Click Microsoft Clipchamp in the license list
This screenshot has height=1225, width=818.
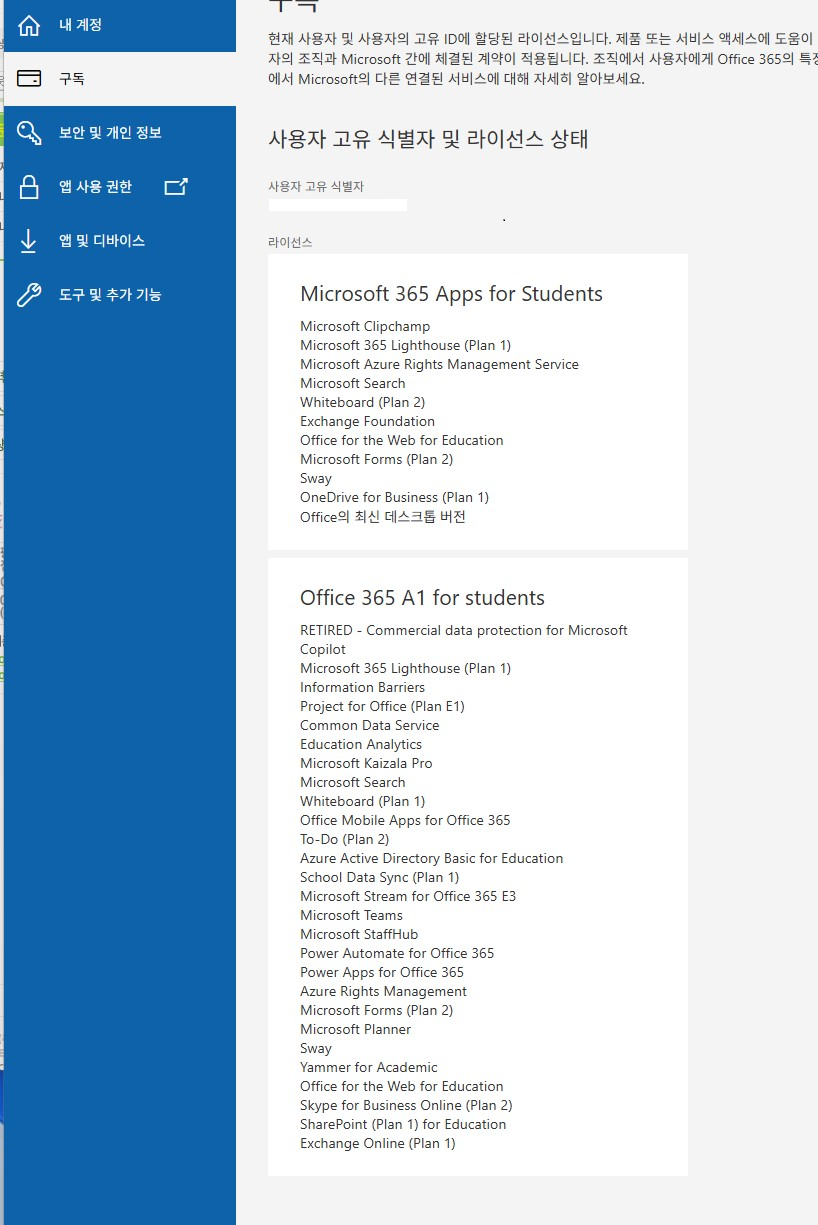coord(365,326)
